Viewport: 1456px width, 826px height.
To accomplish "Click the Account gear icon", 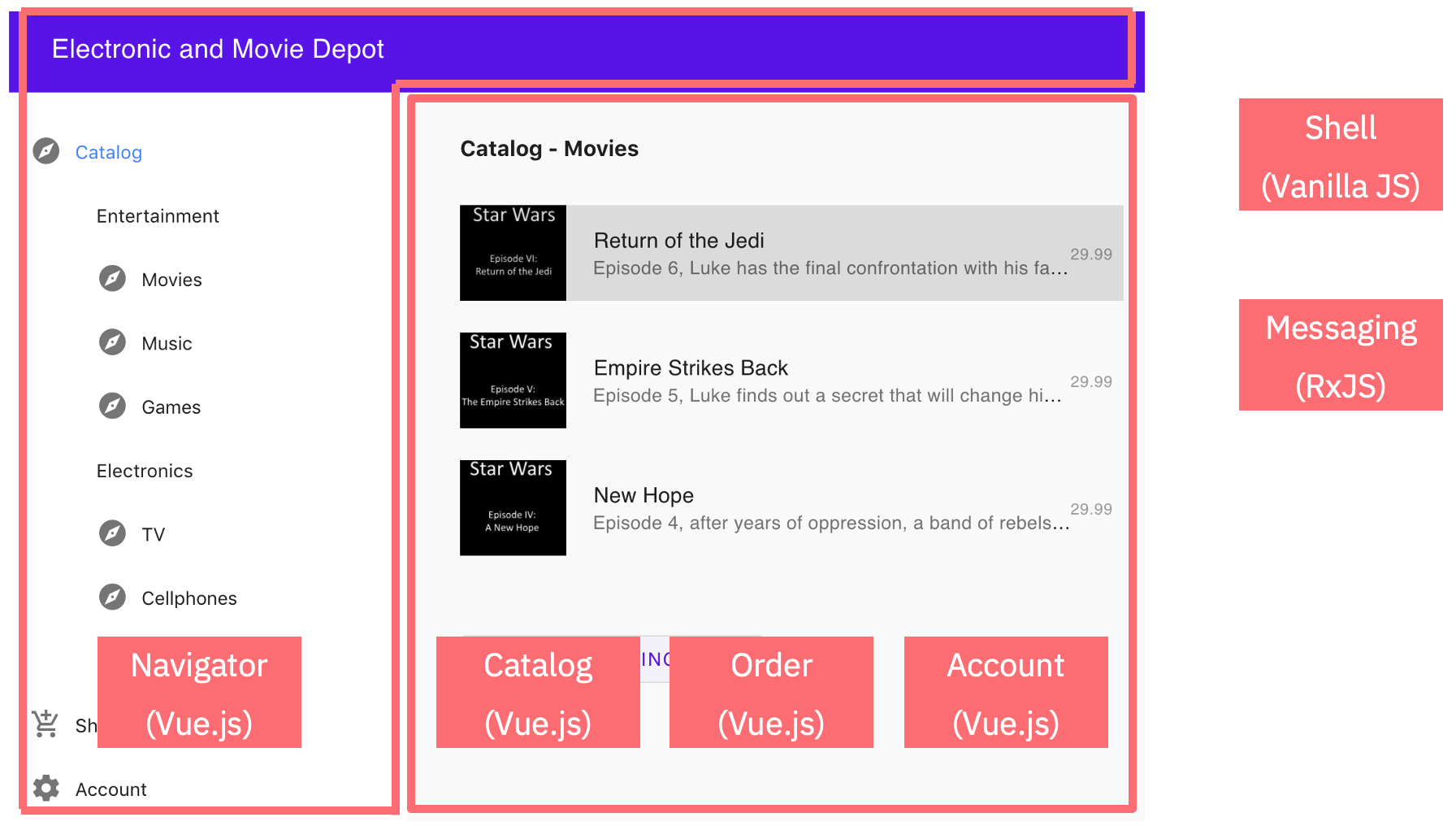I will (x=46, y=788).
